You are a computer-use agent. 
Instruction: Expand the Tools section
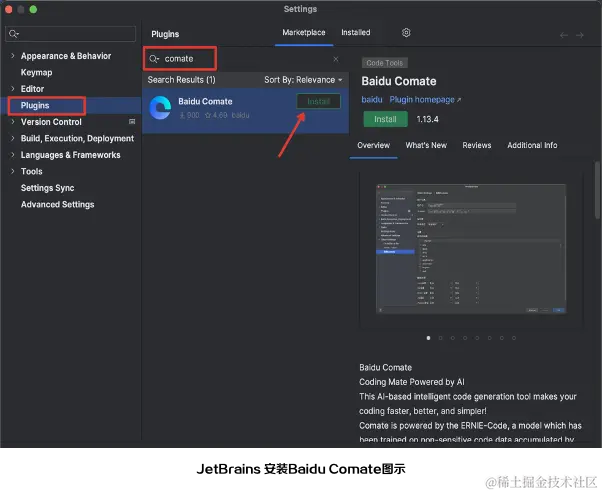13,171
